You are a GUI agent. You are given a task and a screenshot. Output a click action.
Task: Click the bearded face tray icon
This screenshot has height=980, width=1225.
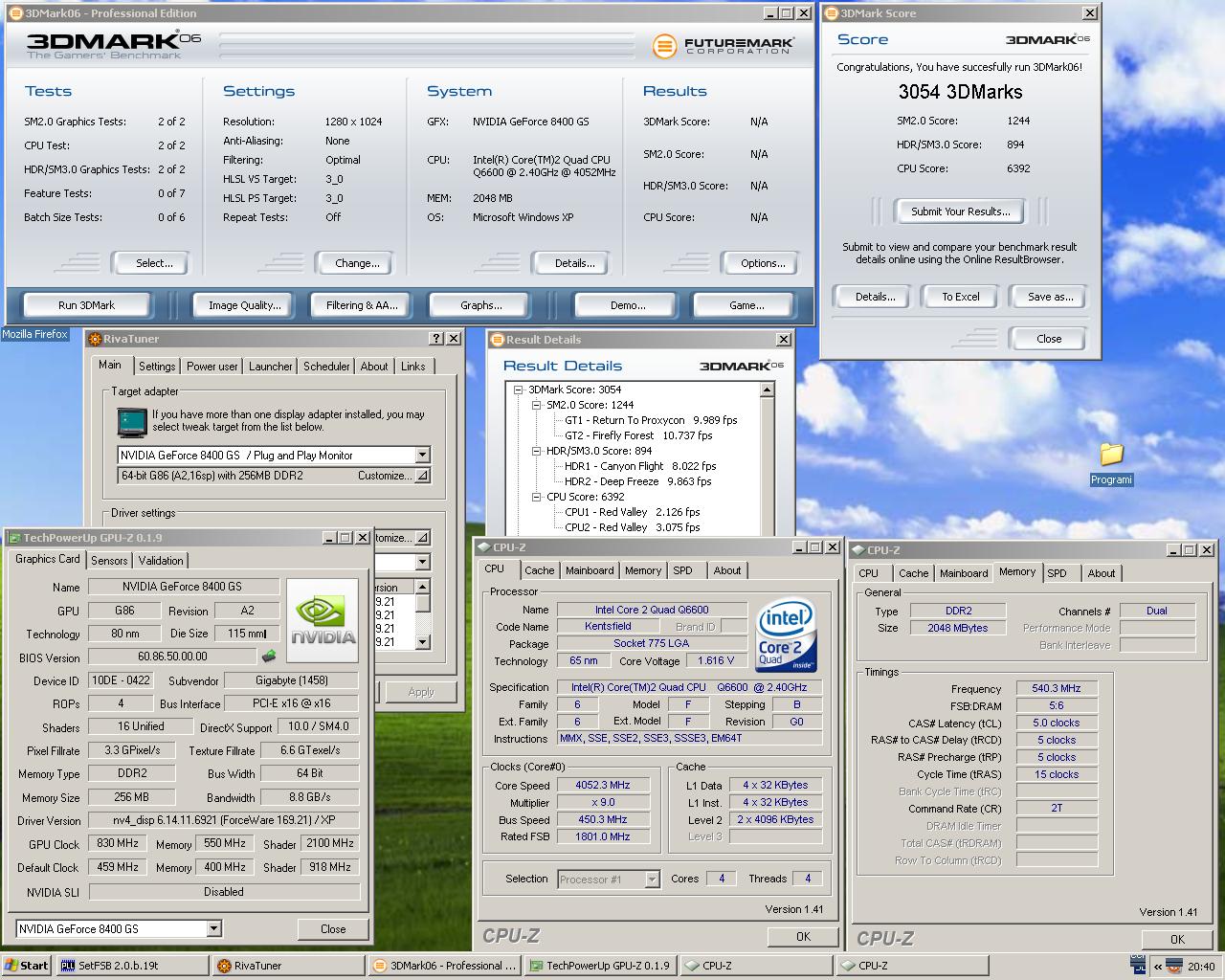pyautogui.click(x=1173, y=966)
